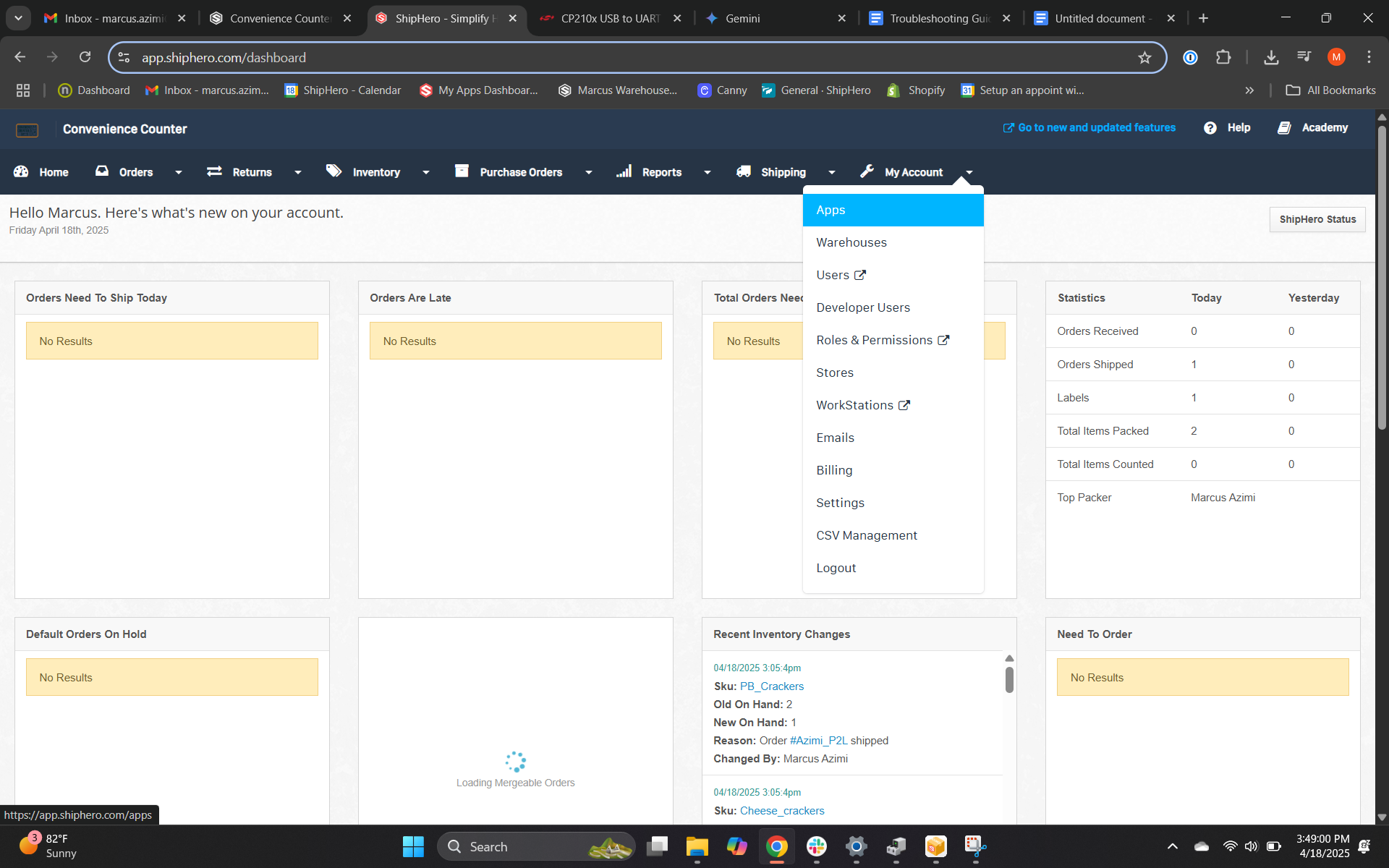Open a new browser tab with plus

tap(1203, 18)
